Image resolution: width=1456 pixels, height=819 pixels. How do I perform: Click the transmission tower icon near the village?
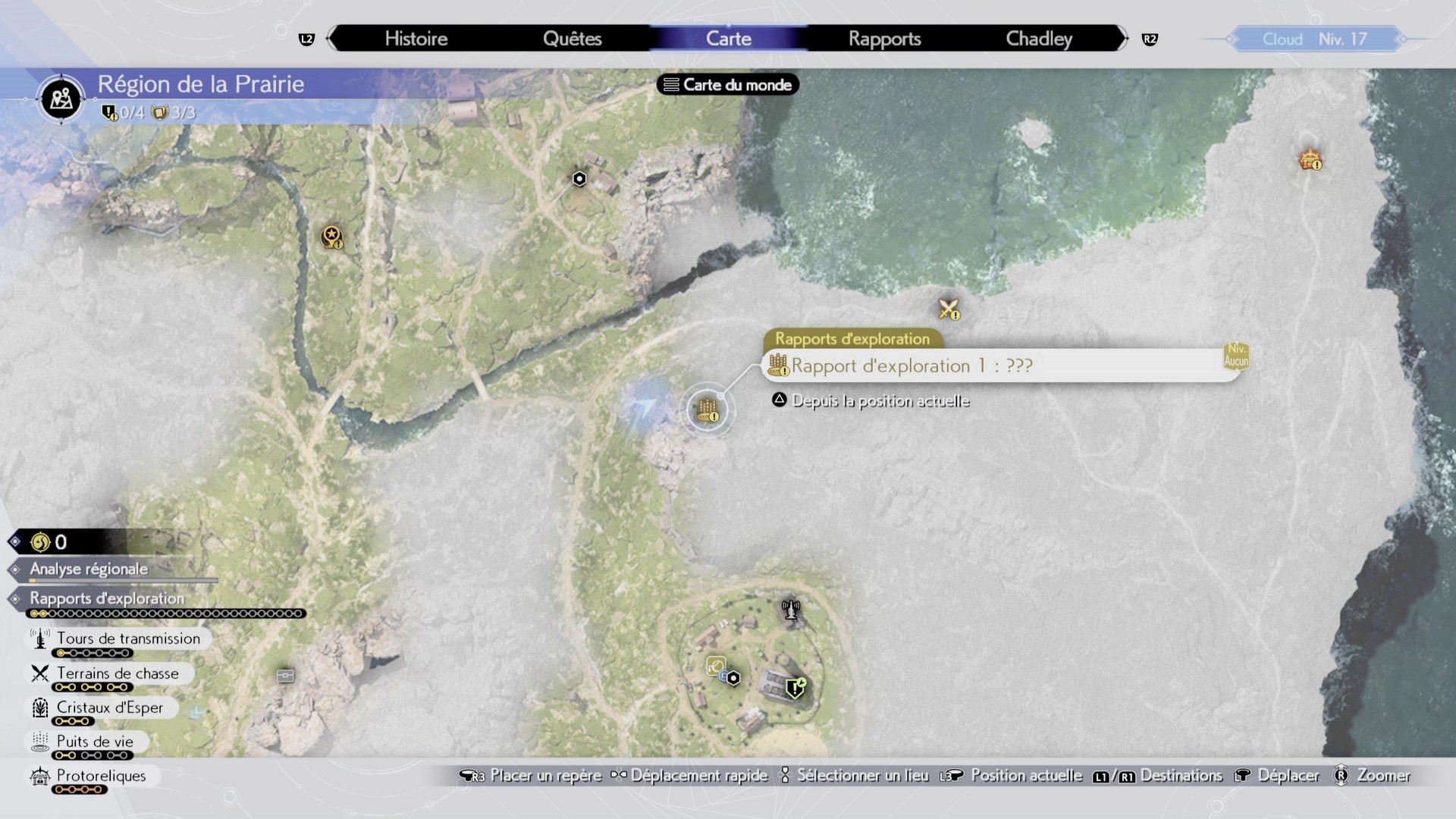(789, 608)
